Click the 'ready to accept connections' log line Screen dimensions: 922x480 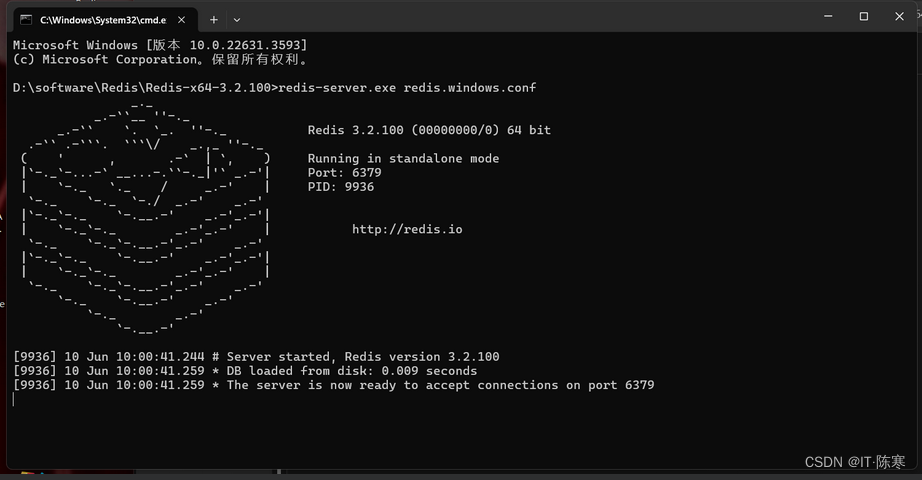[x=333, y=385]
